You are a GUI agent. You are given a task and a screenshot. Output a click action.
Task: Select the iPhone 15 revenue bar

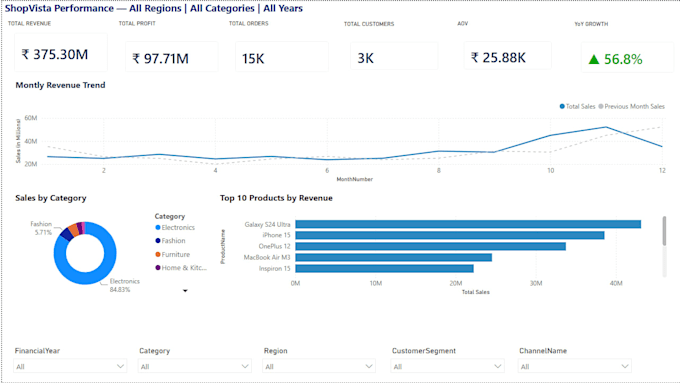click(x=450, y=235)
